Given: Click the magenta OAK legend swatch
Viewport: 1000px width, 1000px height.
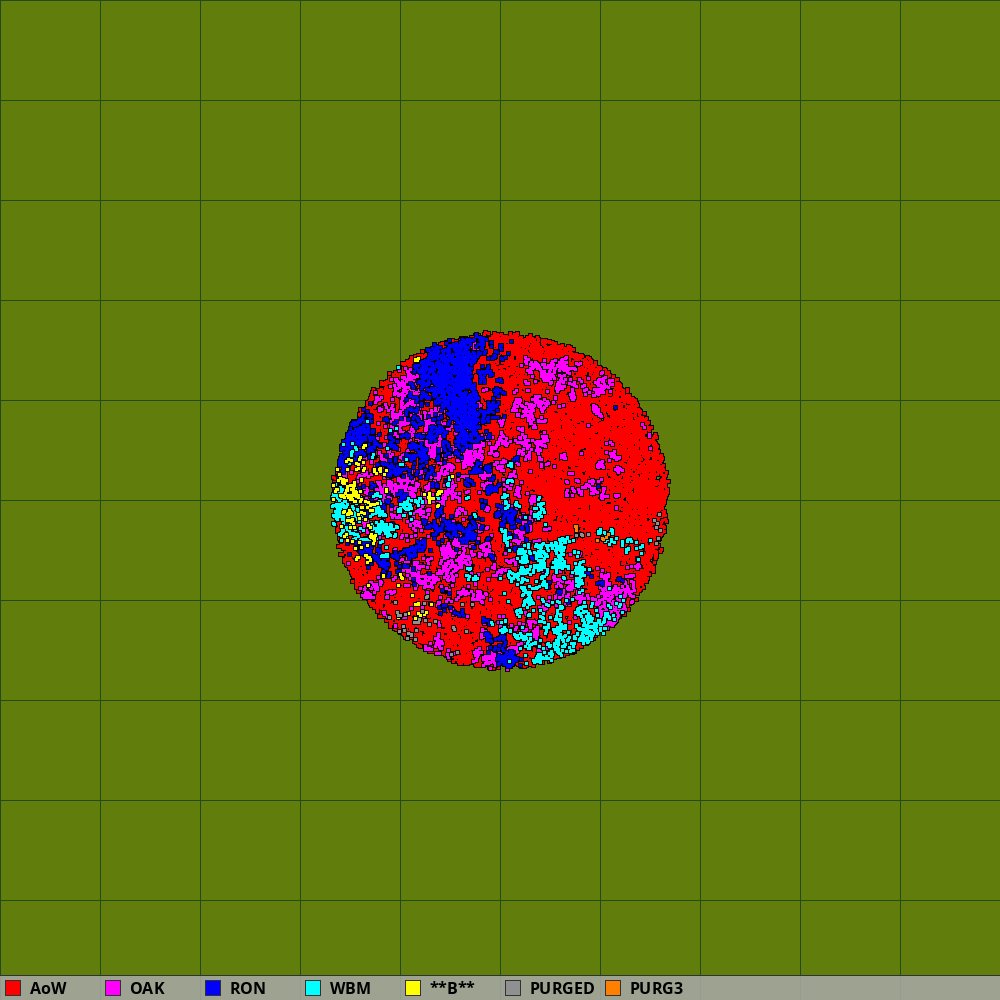Looking at the screenshot, I should (x=113, y=988).
